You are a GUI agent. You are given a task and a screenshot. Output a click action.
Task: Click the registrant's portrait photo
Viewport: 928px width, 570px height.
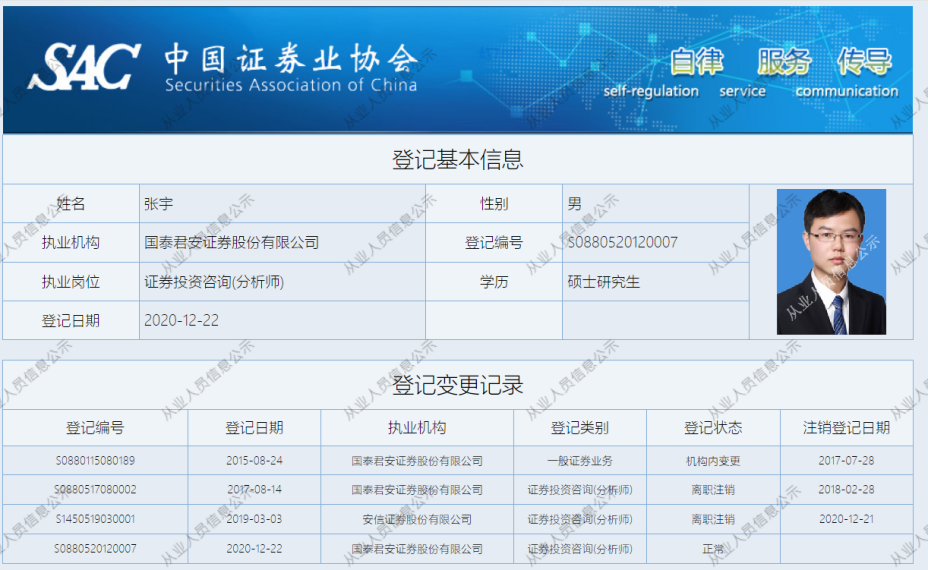click(831, 262)
